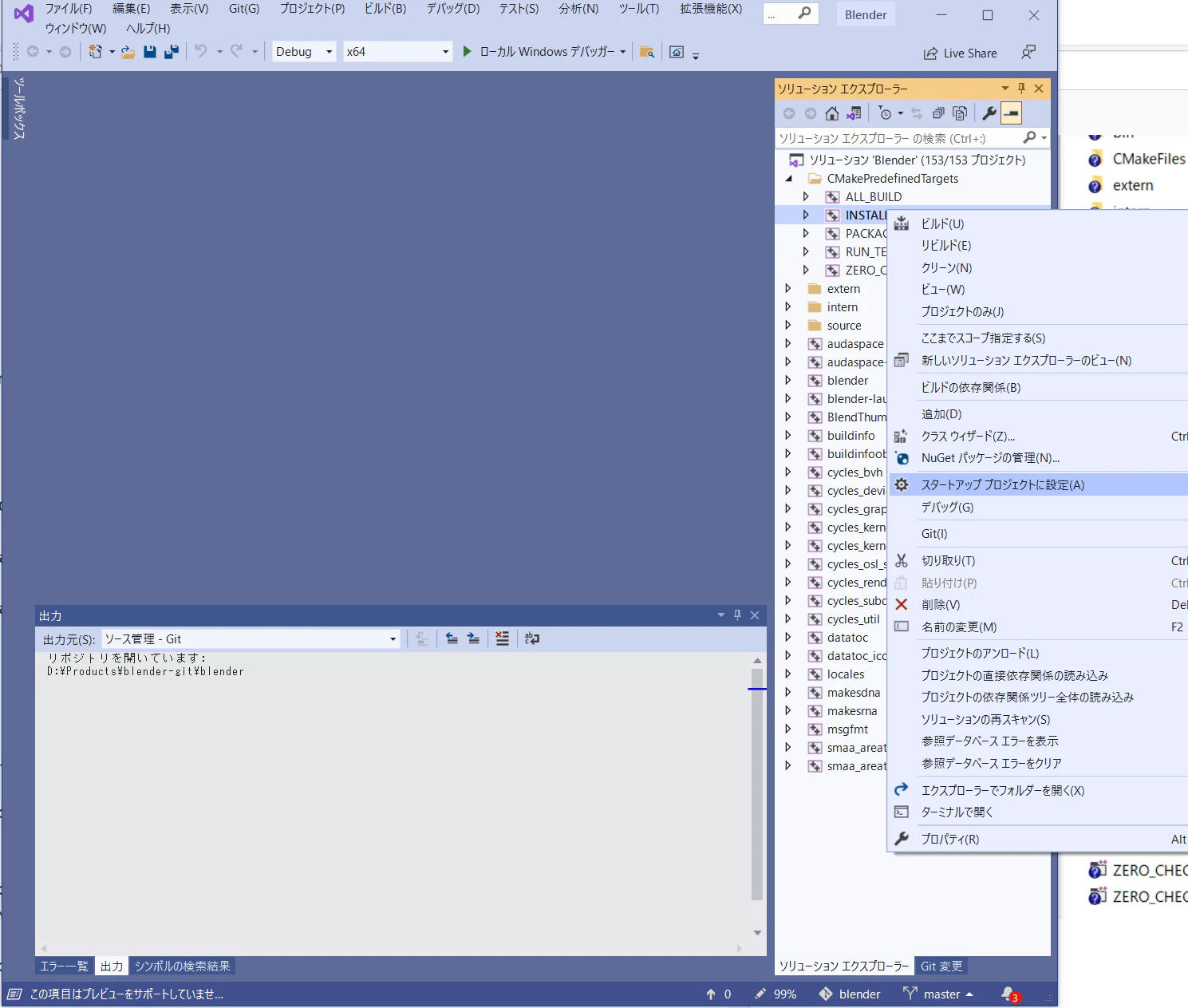
Task: Open the master branch selector in status bar
Action: (x=938, y=994)
